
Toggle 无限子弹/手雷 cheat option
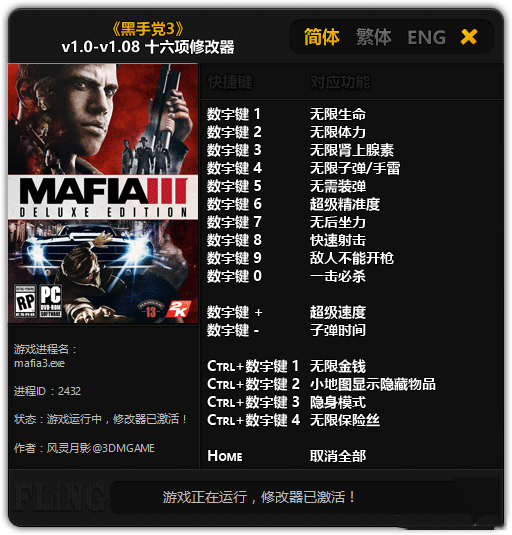(355, 168)
